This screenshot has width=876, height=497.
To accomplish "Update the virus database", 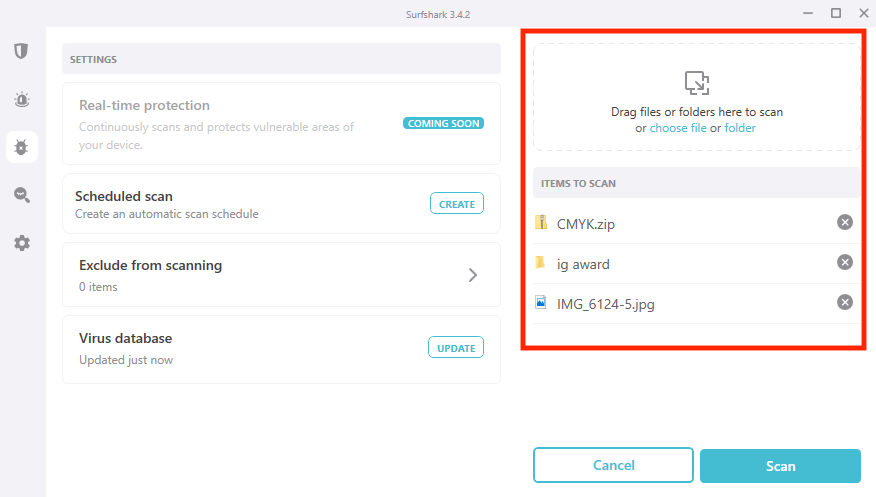I will [456, 347].
